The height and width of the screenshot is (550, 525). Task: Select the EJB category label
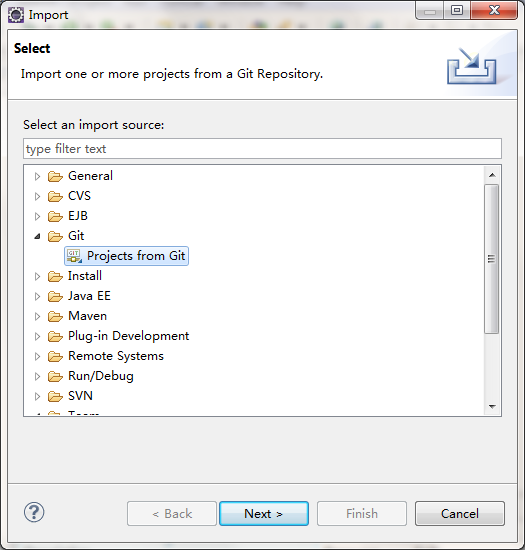tap(78, 216)
